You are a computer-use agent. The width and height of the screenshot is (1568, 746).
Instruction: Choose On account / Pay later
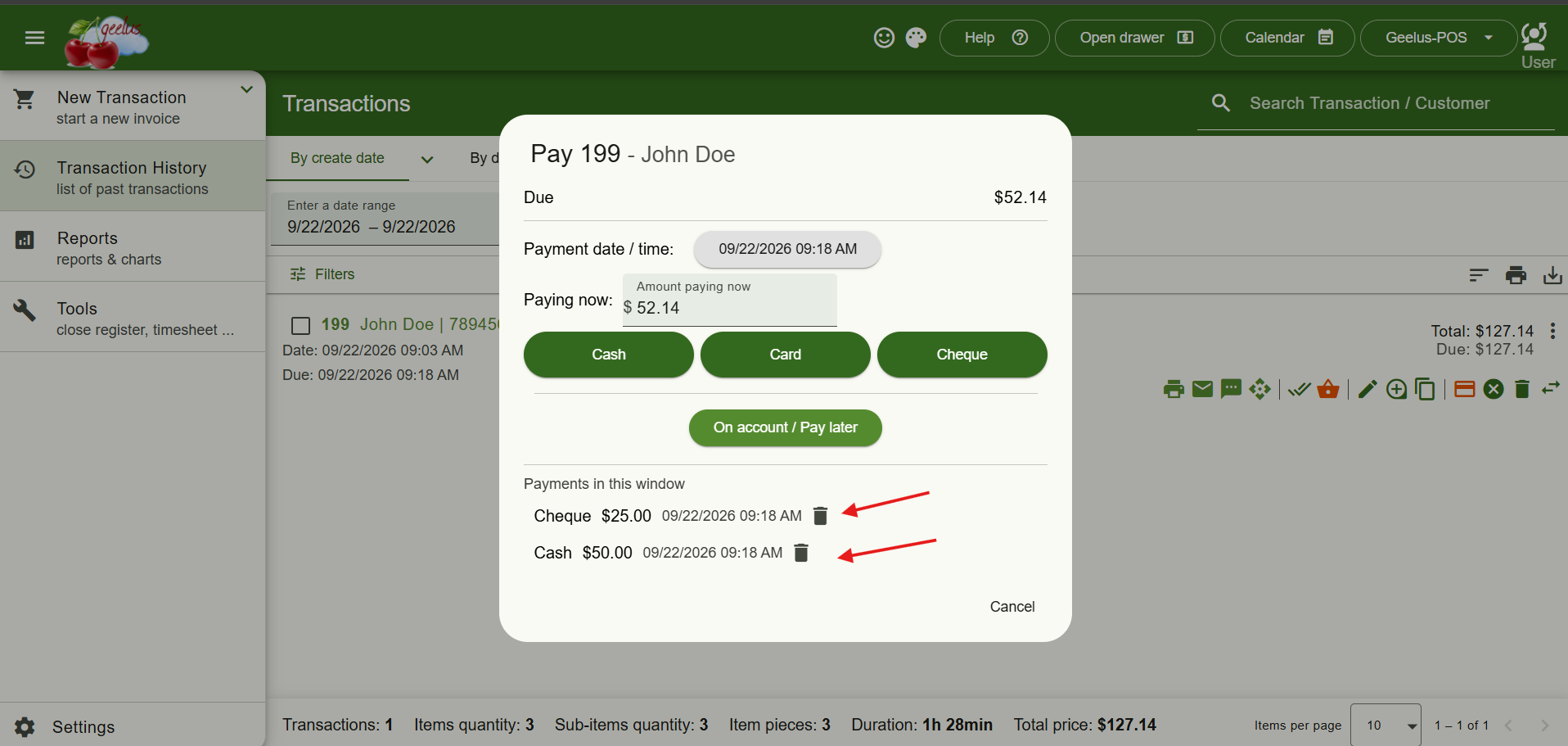785,427
